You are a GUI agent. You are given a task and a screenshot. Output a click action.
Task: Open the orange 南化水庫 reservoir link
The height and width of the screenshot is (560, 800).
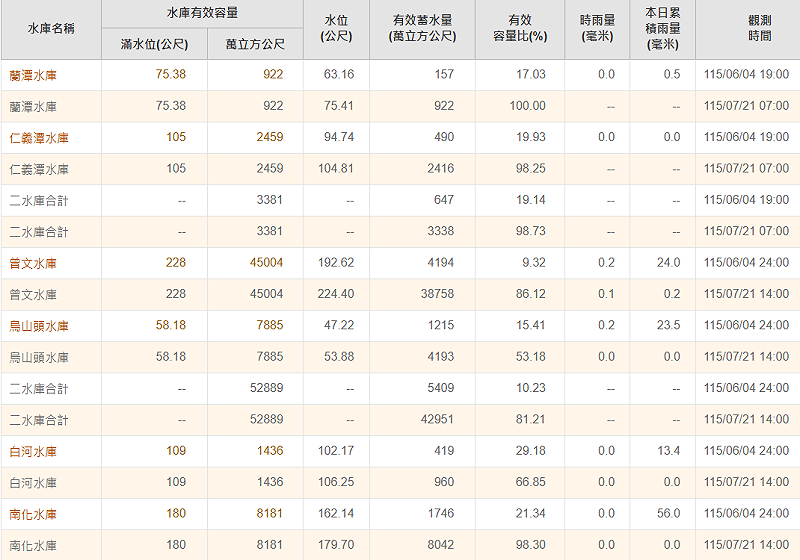(33, 515)
